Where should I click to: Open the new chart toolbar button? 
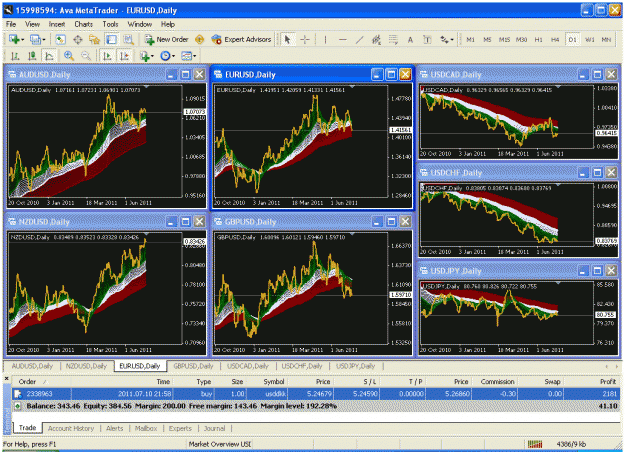tap(16, 39)
